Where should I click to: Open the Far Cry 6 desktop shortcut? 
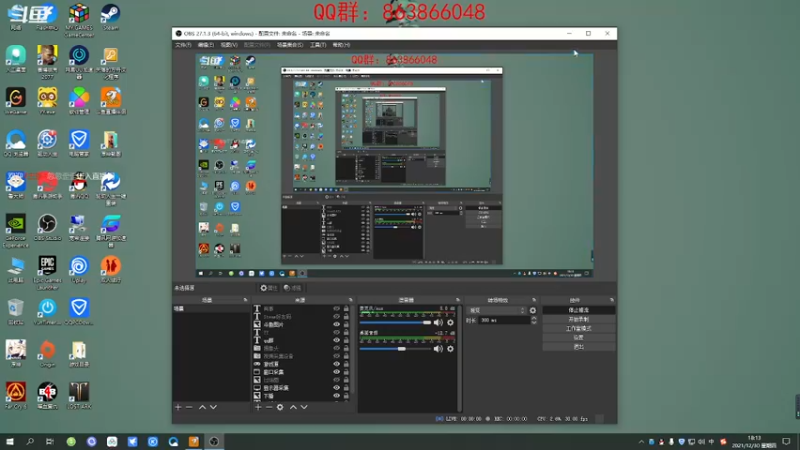pos(16,395)
